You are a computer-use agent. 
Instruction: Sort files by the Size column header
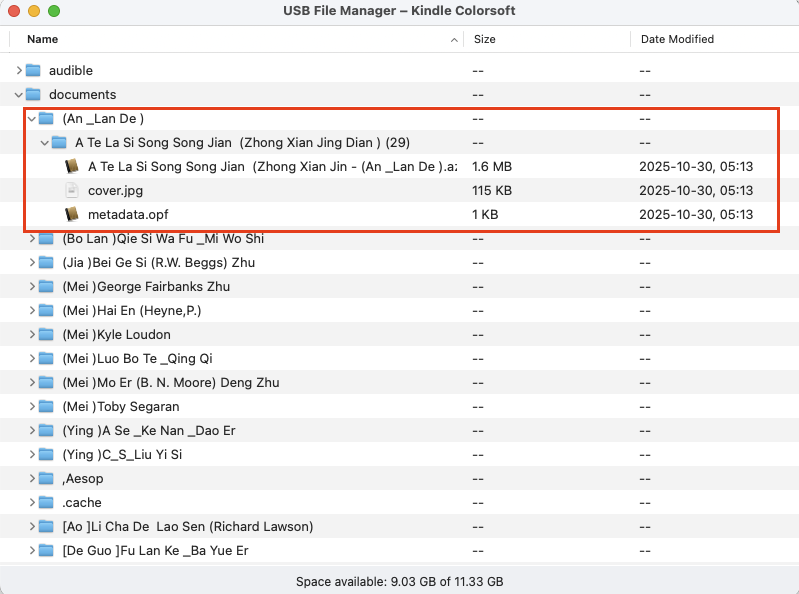[485, 39]
